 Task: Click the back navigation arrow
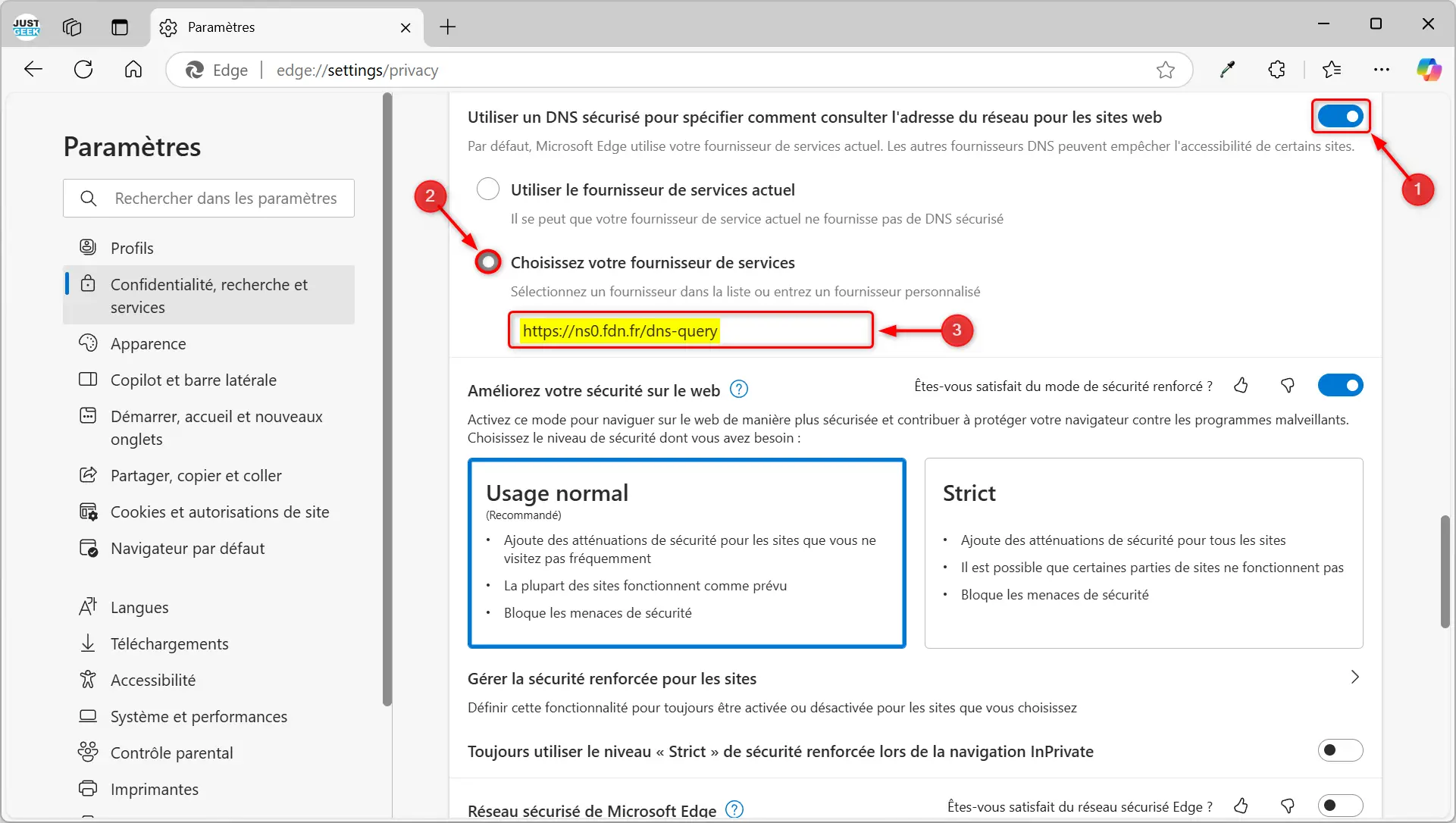pos(33,70)
